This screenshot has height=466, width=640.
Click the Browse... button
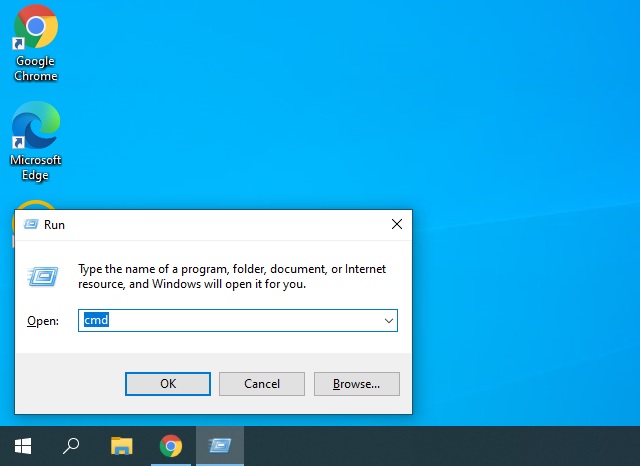(x=356, y=384)
